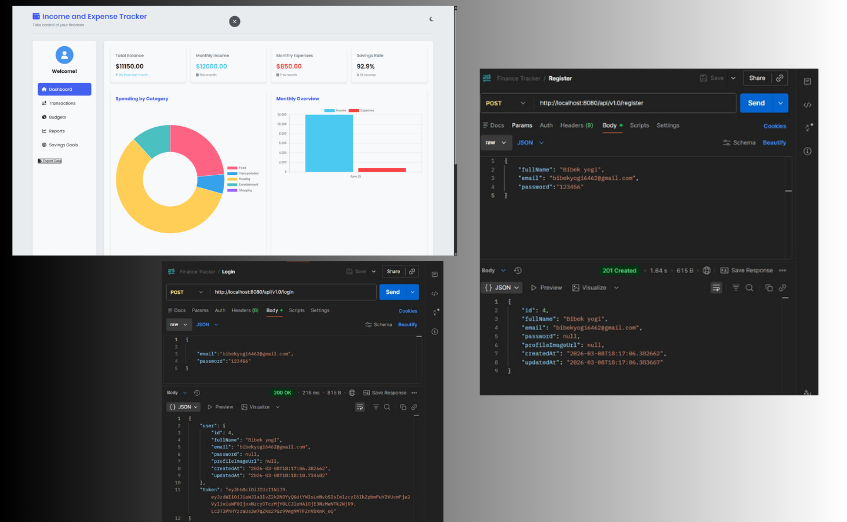Open code snippet icon in Register sidebar
This screenshot has width=847, height=522.
[807, 105]
